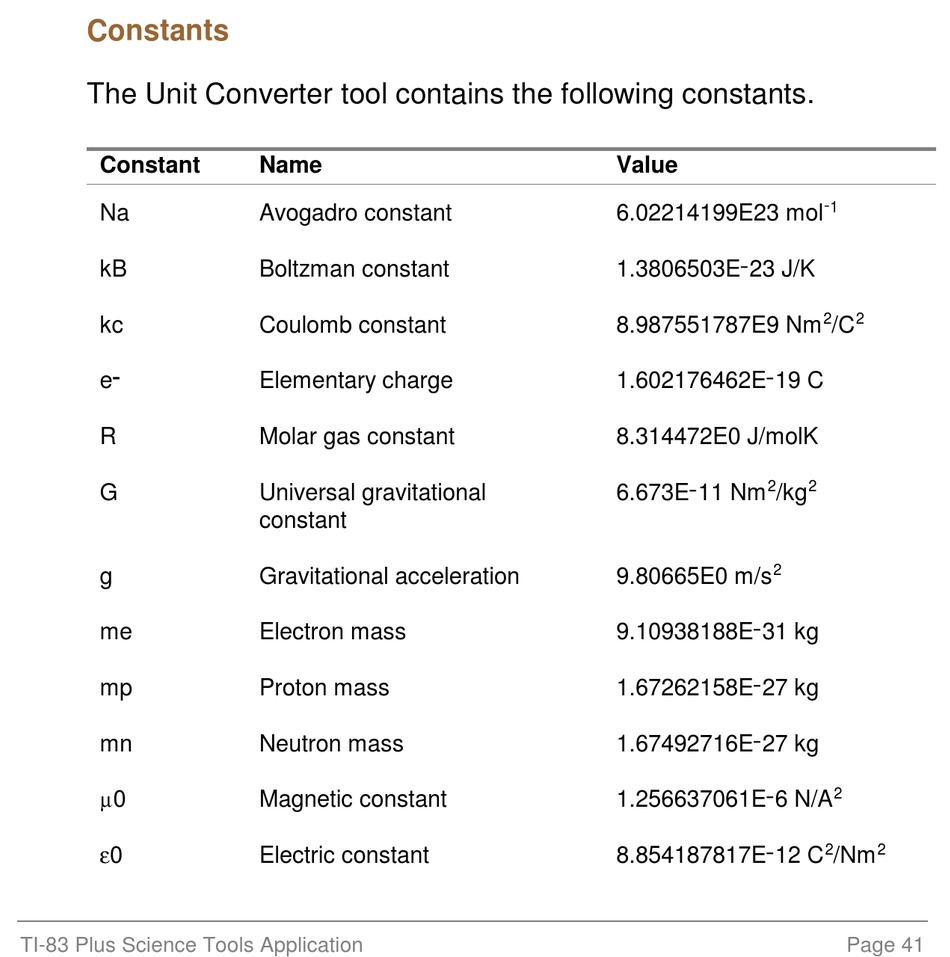Select the Electron mass value
Image resolution: width=950 pixels, height=957 pixels.
point(717,632)
